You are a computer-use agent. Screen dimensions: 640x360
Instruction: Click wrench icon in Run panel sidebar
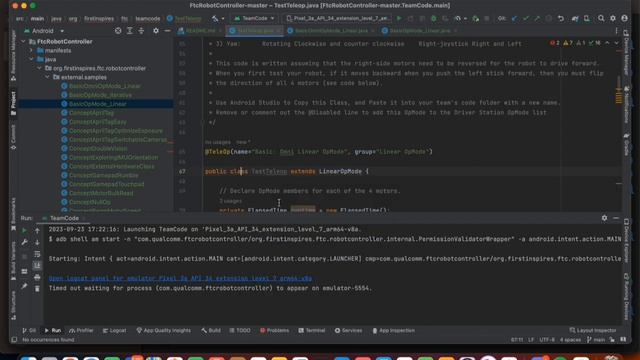coord(24,242)
